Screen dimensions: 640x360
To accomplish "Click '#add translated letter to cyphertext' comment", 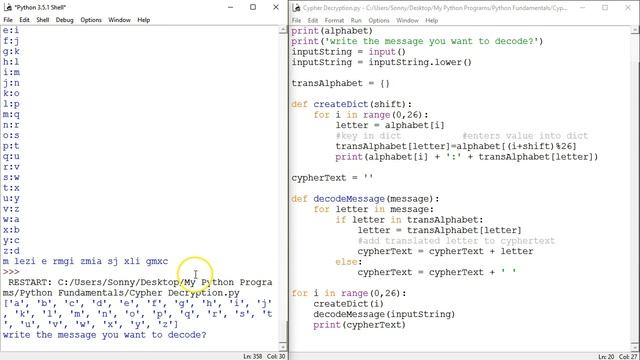I will pyautogui.click(x=456, y=241).
